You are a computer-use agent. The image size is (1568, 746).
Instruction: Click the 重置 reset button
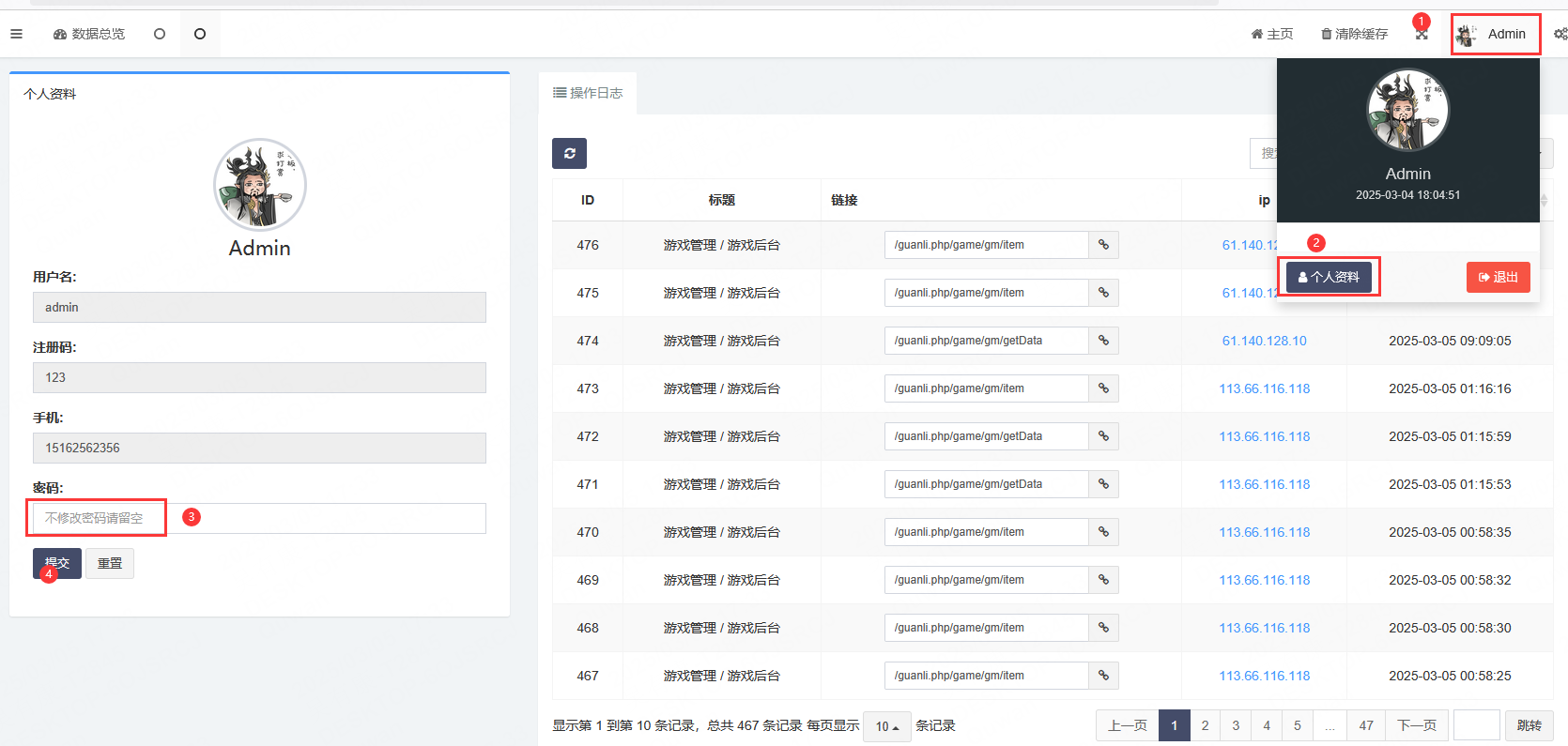[x=110, y=563]
